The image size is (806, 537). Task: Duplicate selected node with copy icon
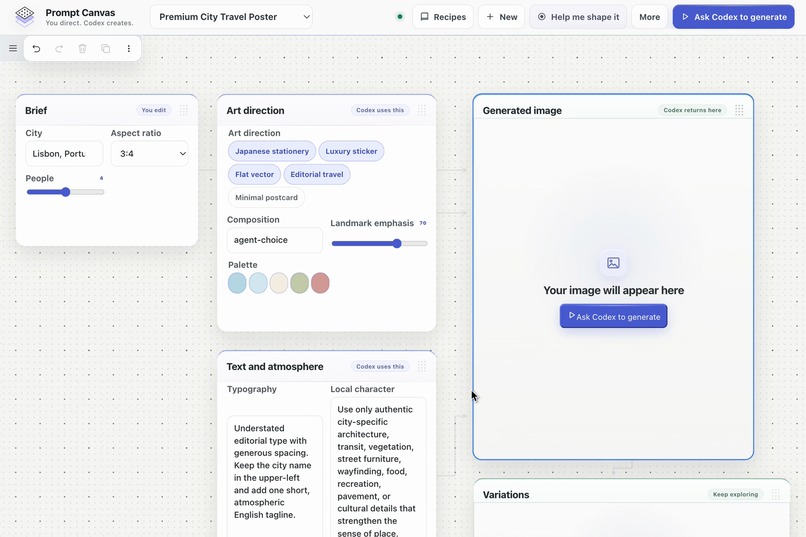(105, 48)
